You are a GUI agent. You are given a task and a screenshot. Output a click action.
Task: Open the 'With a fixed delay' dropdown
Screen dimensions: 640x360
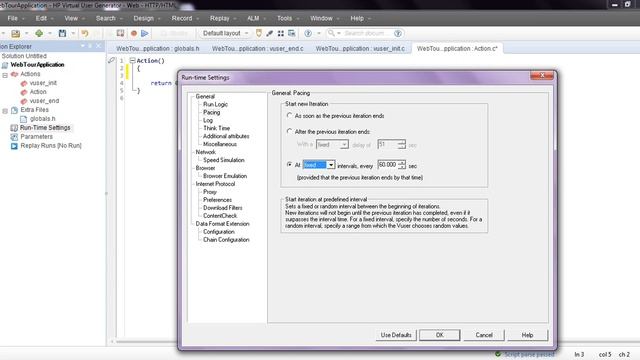click(344, 145)
